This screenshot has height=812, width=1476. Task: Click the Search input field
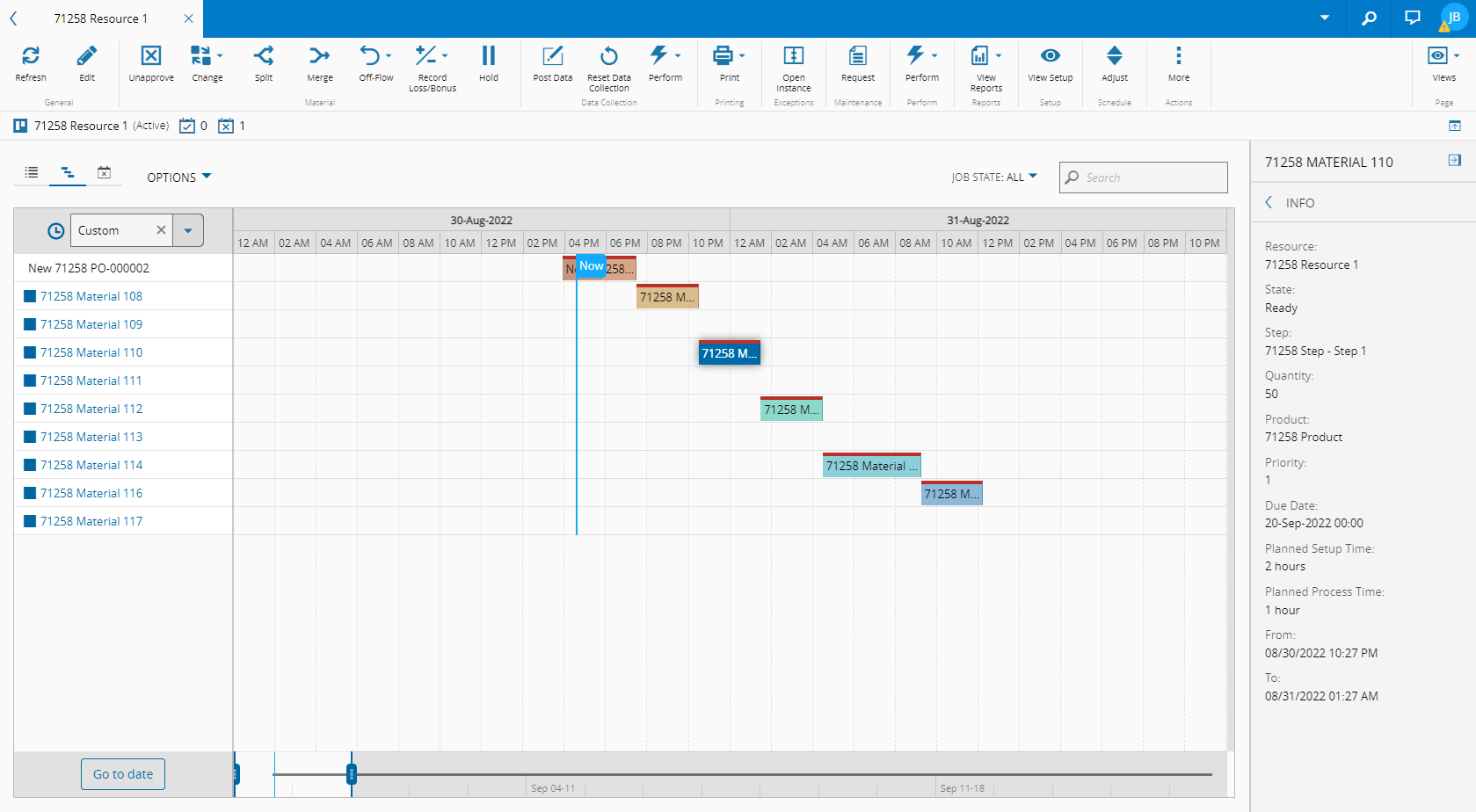1152,178
